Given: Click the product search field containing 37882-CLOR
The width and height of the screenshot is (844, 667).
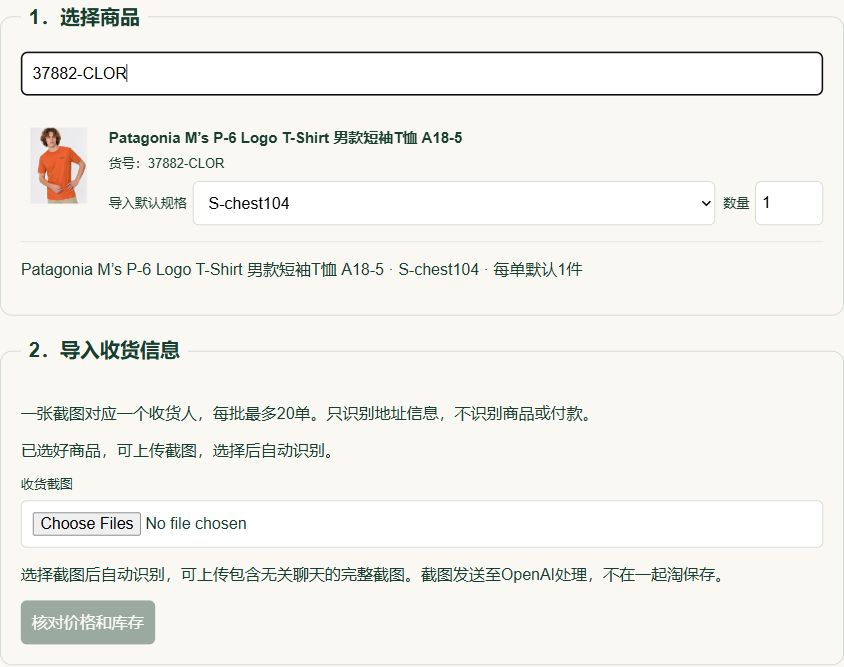Looking at the screenshot, I should [421, 73].
